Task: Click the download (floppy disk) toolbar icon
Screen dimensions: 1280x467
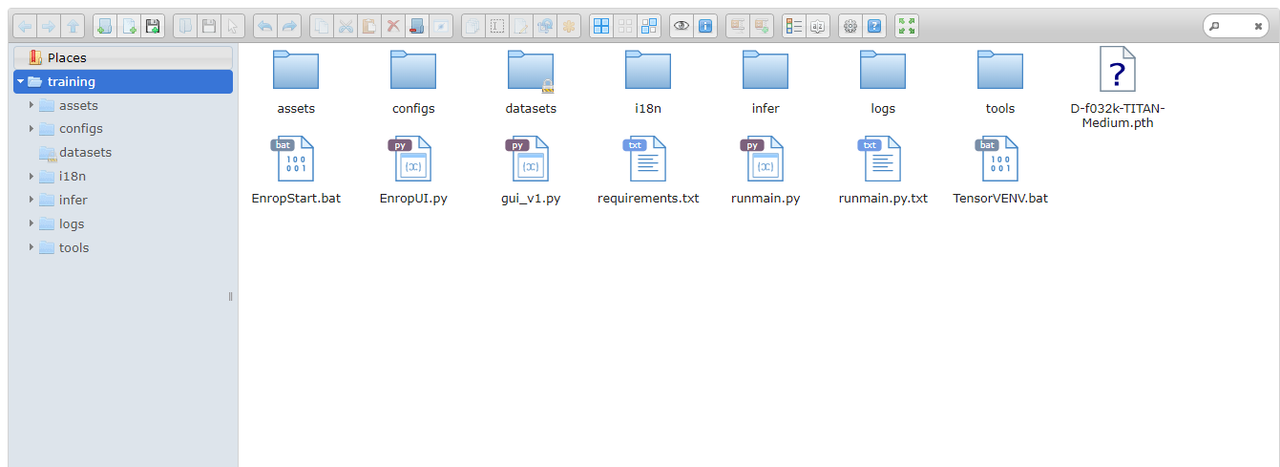Action: coord(208,26)
